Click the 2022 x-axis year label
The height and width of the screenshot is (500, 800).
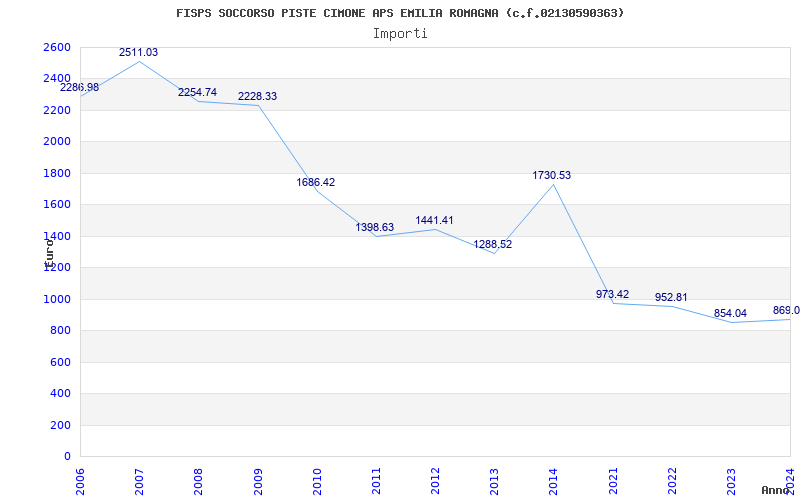pyautogui.click(x=672, y=481)
